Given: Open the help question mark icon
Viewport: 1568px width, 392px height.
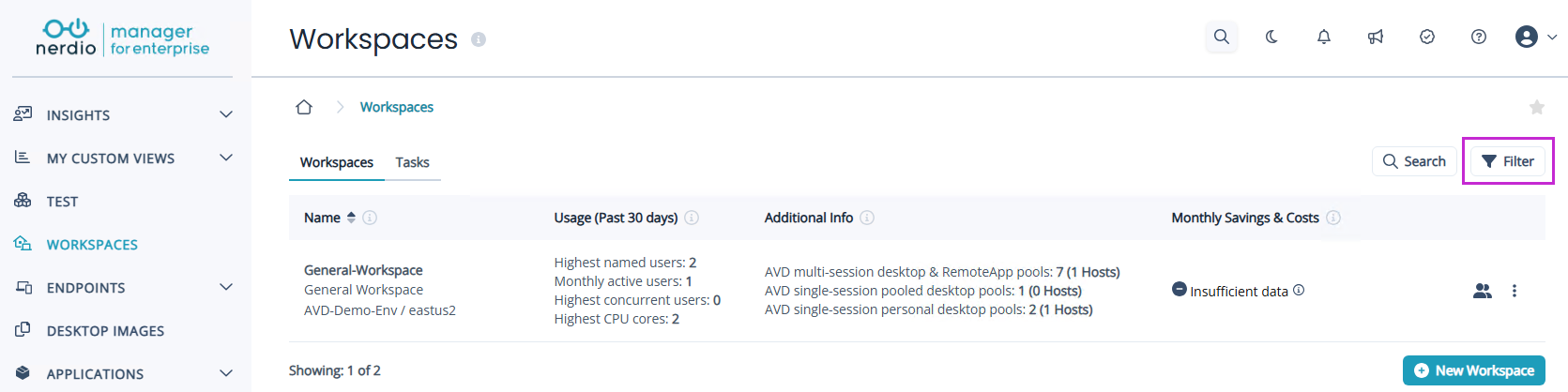Looking at the screenshot, I should pos(1478,37).
